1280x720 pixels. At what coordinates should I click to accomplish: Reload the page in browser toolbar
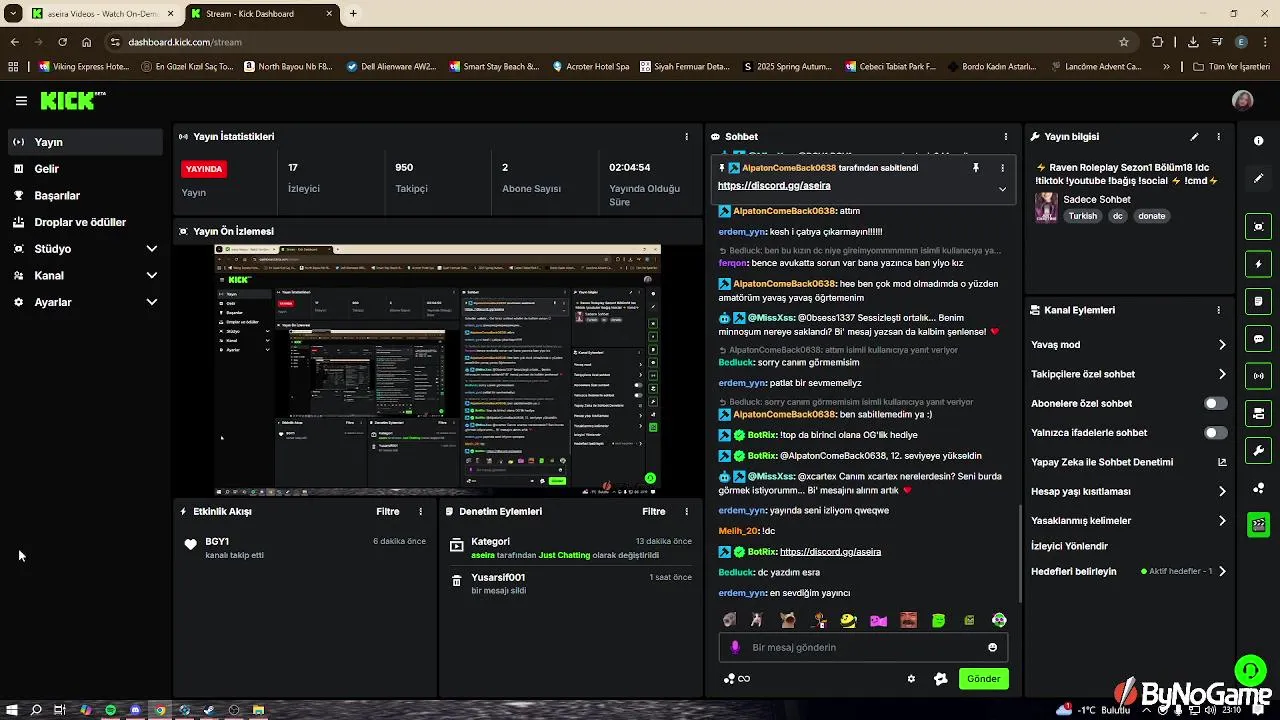(x=62, y=42)
